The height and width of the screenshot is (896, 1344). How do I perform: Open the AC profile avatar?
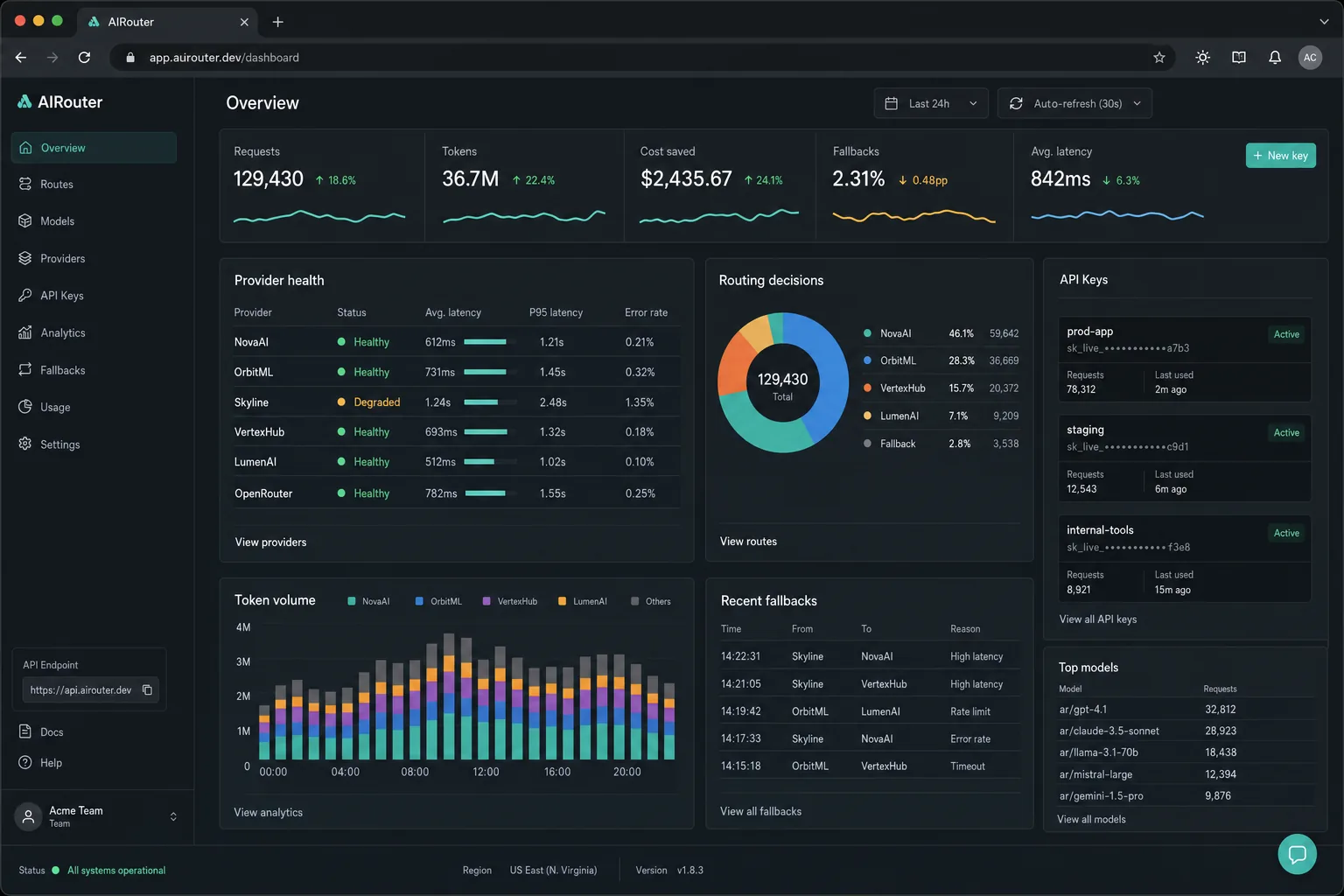[1310, 58]
